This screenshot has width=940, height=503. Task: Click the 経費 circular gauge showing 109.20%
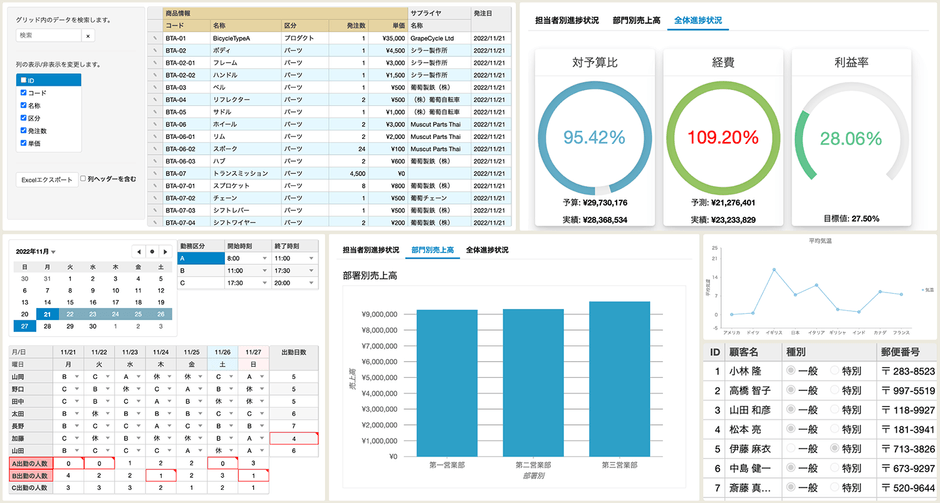tap(724, 137)
